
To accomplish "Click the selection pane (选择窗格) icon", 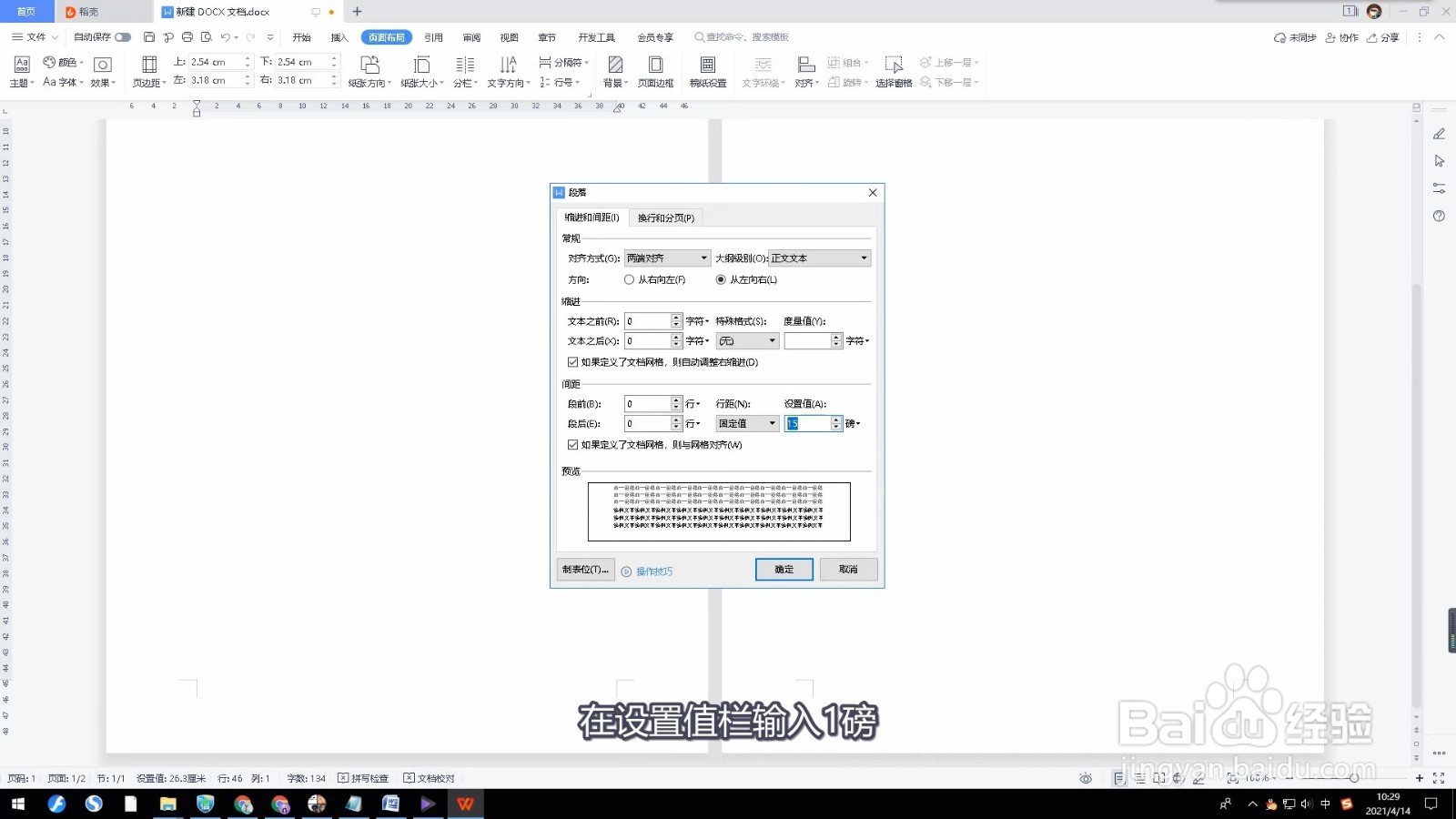I will 894,65.
